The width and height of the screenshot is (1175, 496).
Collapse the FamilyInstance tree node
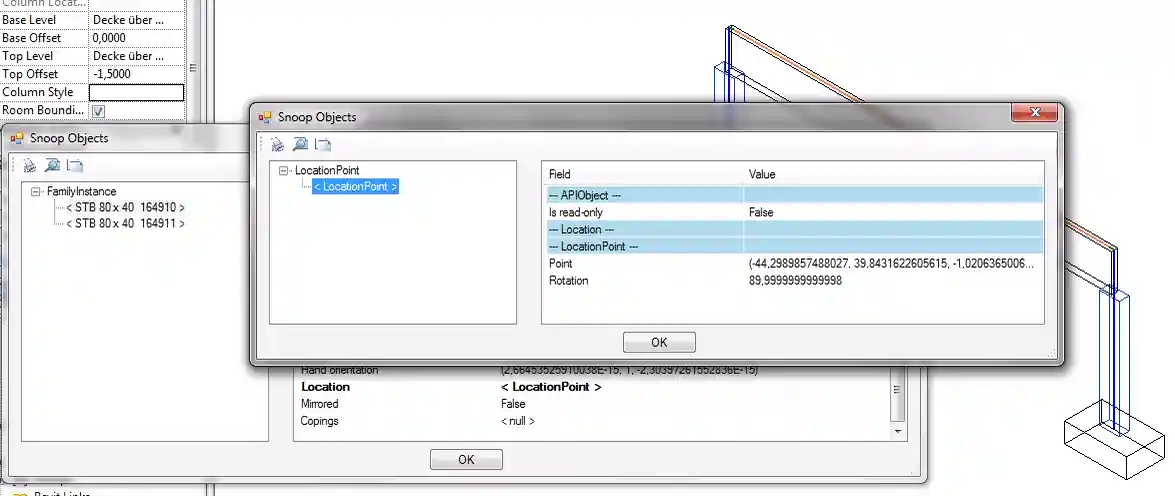tap(37, 192)
